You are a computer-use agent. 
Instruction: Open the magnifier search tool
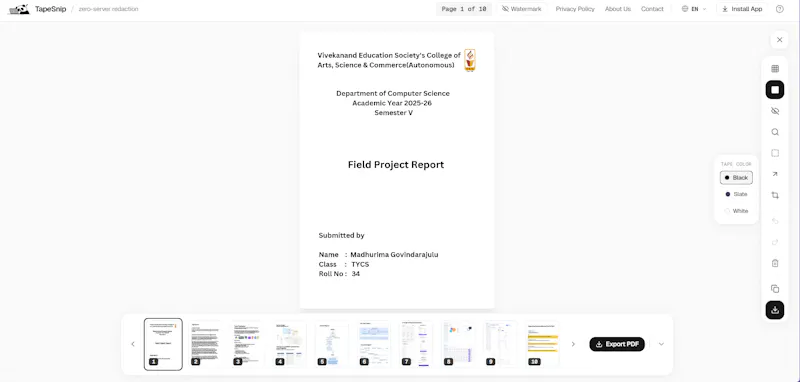click(x=775, y=132)
